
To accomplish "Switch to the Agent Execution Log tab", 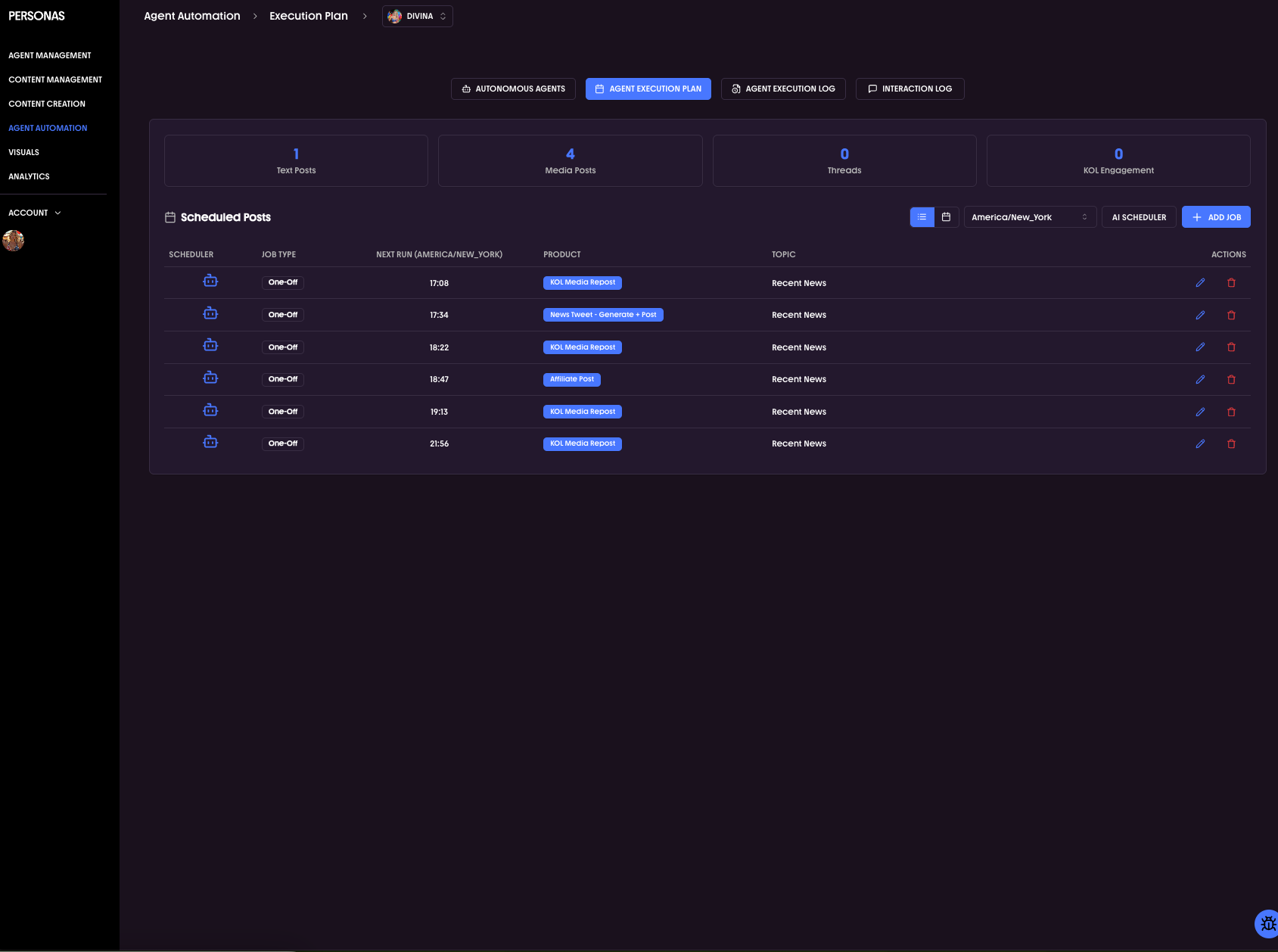I will click(x=783, y=89).
